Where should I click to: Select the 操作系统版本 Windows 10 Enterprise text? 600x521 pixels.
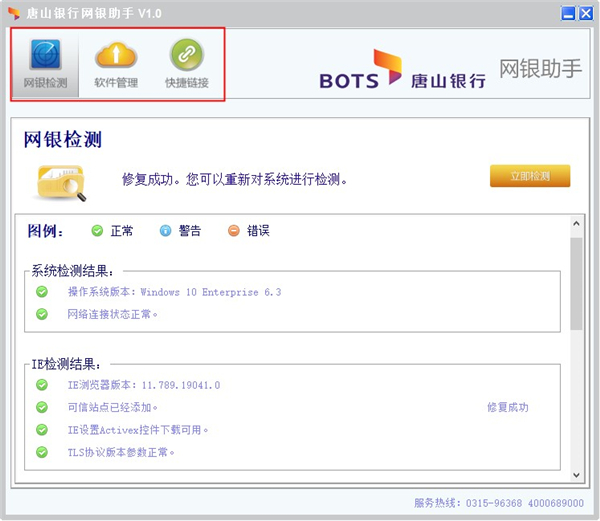[x=174, y=292]
